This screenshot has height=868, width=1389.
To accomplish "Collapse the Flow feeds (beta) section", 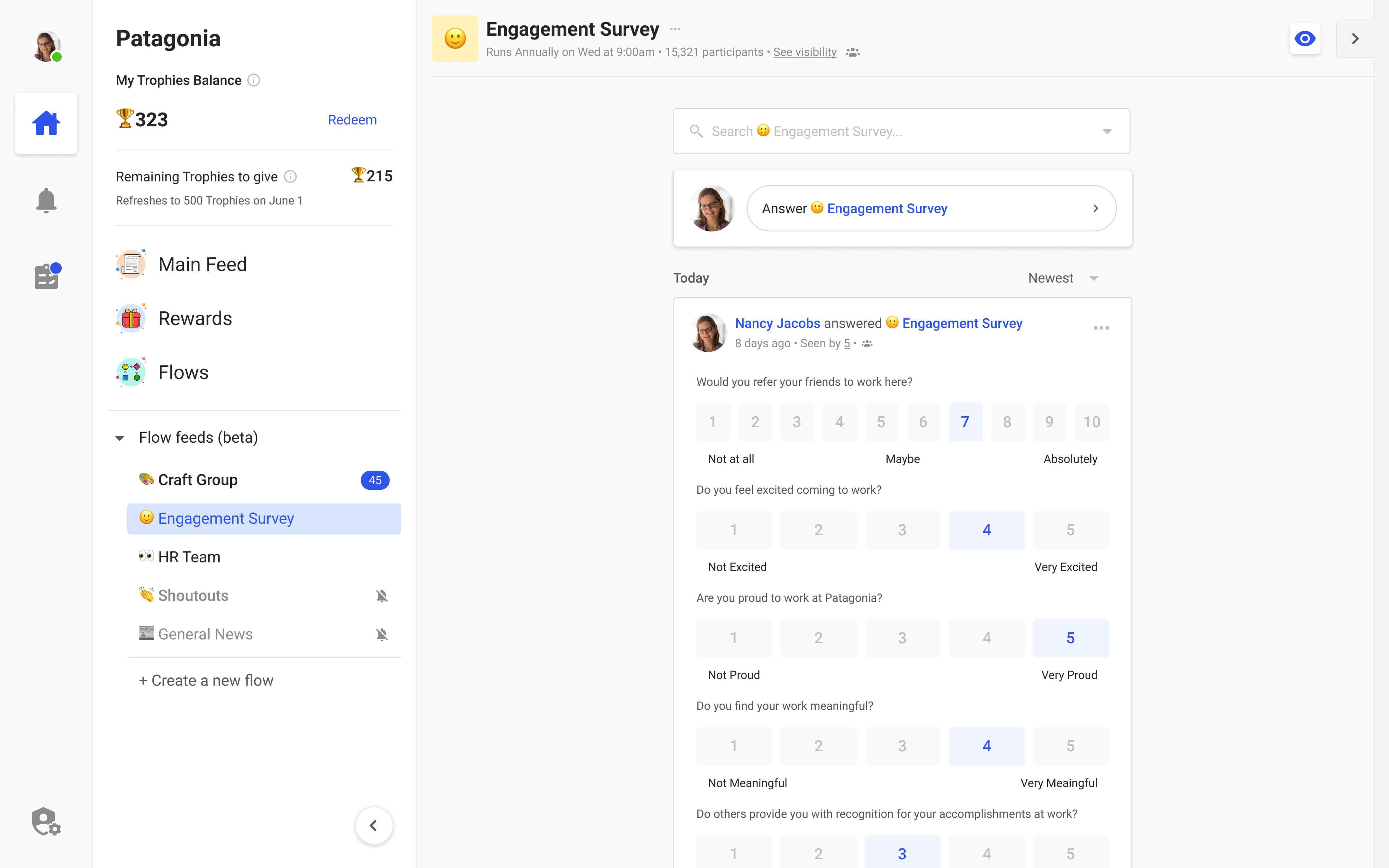I will point(119,438).
